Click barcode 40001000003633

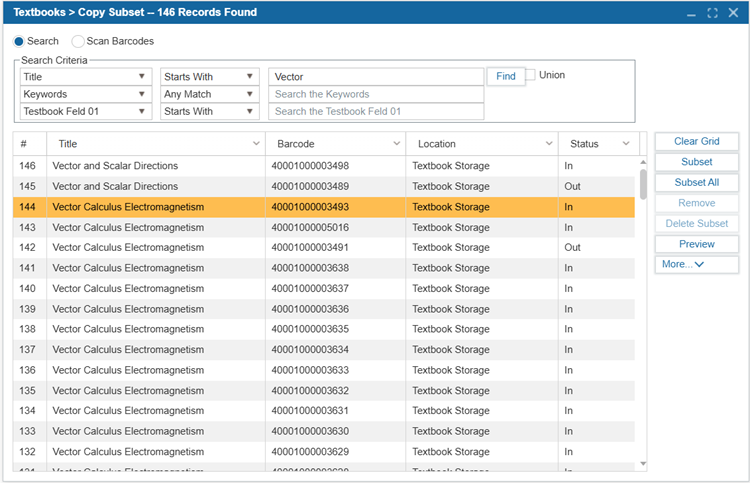pos(310,371)
